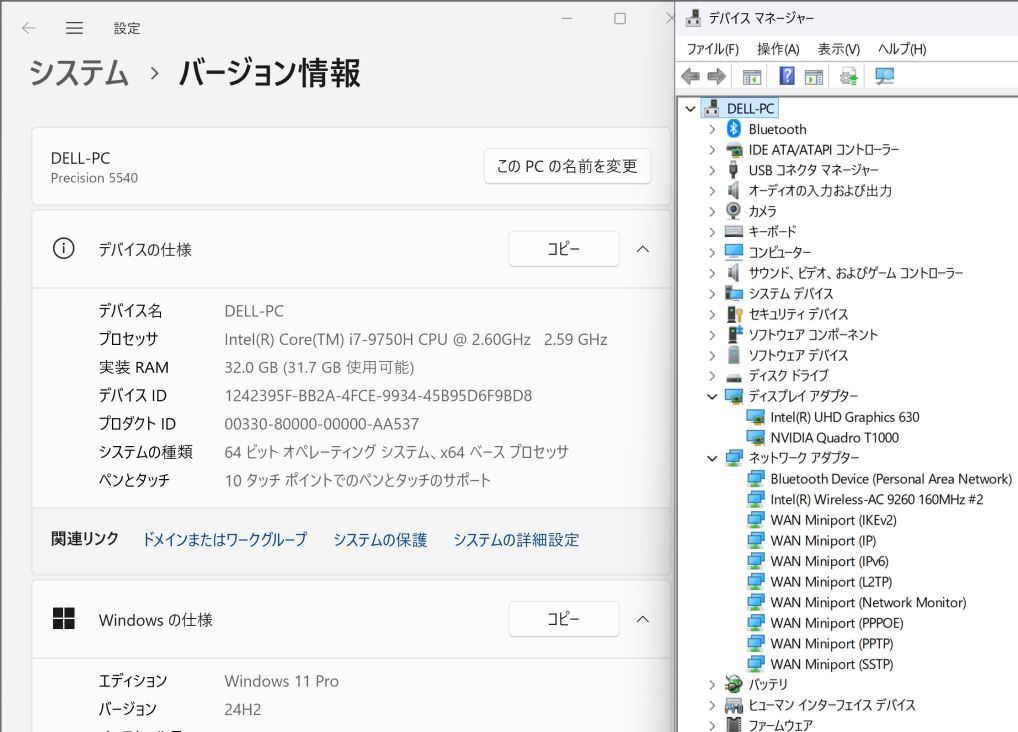Click the Bluetooth icon in device tree
1018x732 pixels.
(734, 129)
